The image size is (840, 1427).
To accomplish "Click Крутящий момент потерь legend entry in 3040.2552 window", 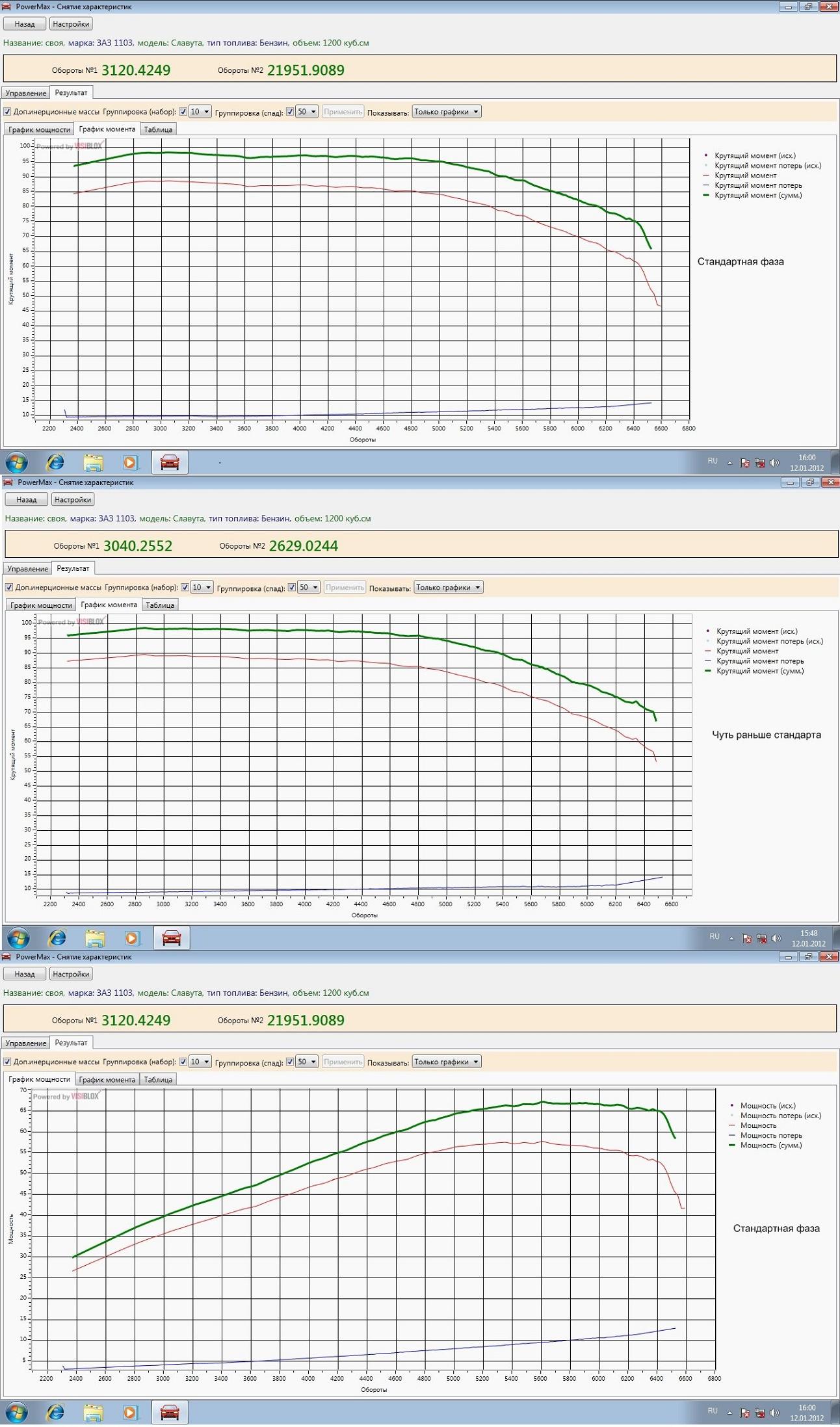I will [x=755, y=661].
